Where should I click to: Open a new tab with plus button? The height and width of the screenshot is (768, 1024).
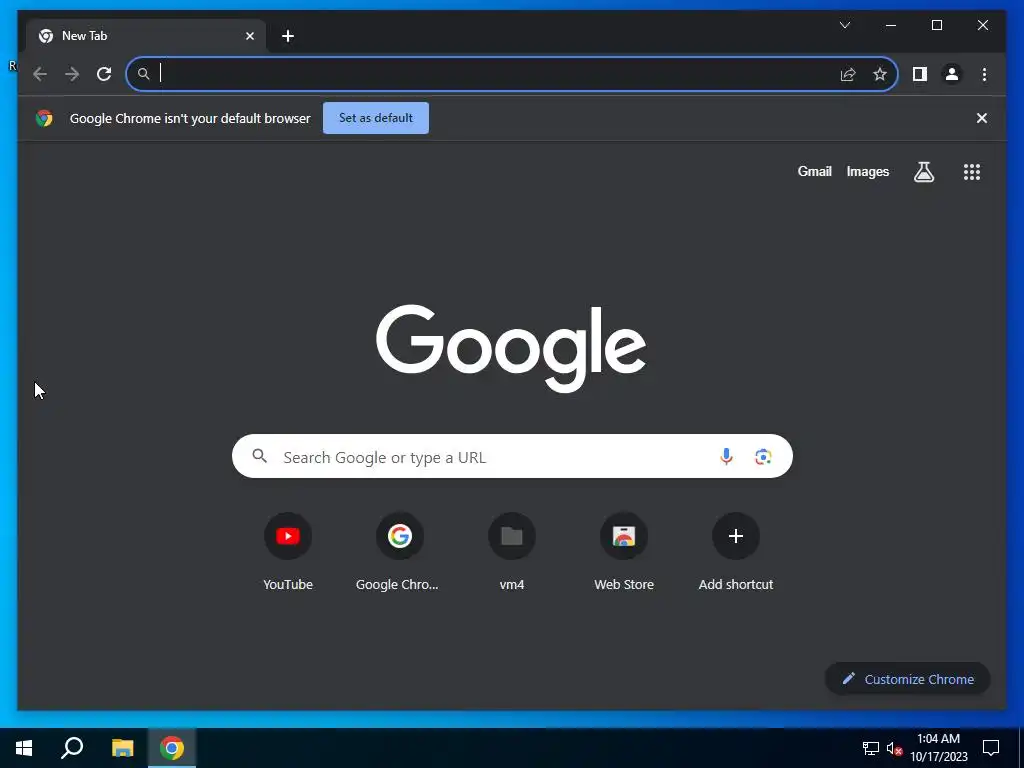coord(288,36)
